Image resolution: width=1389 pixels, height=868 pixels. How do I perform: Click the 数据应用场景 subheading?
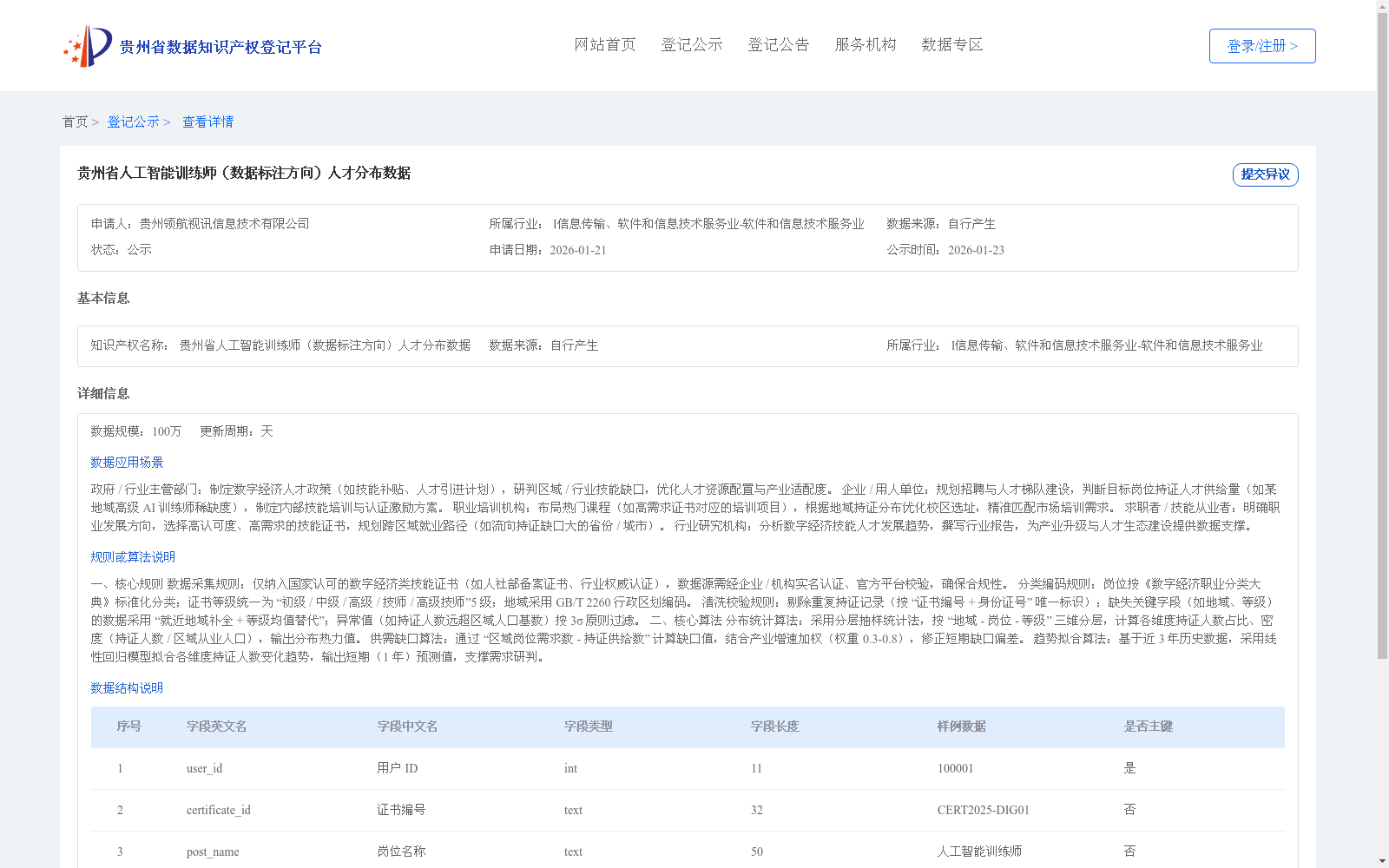(127, 463)
